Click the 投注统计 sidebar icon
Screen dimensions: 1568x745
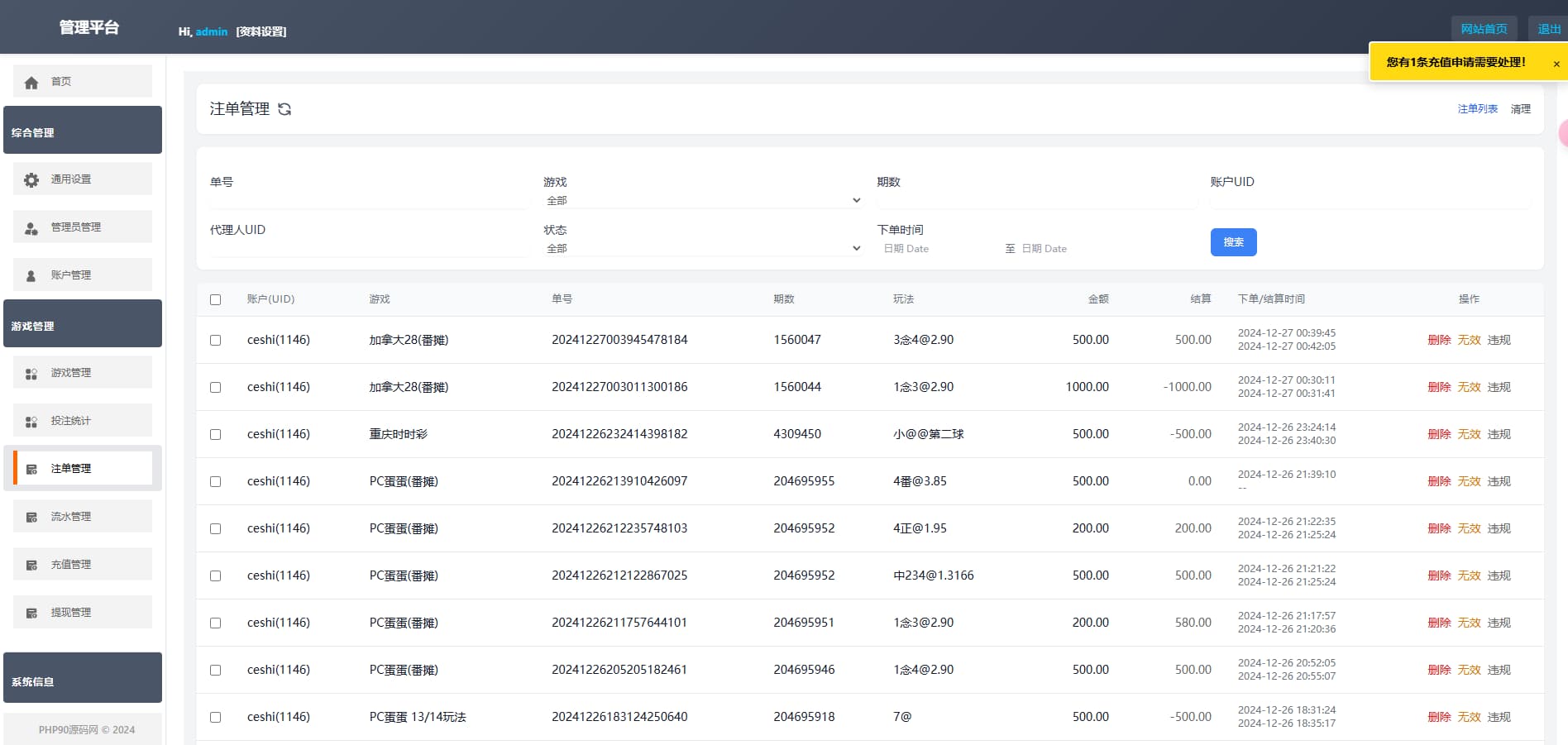pyautogui.click(x=31, y=422)
